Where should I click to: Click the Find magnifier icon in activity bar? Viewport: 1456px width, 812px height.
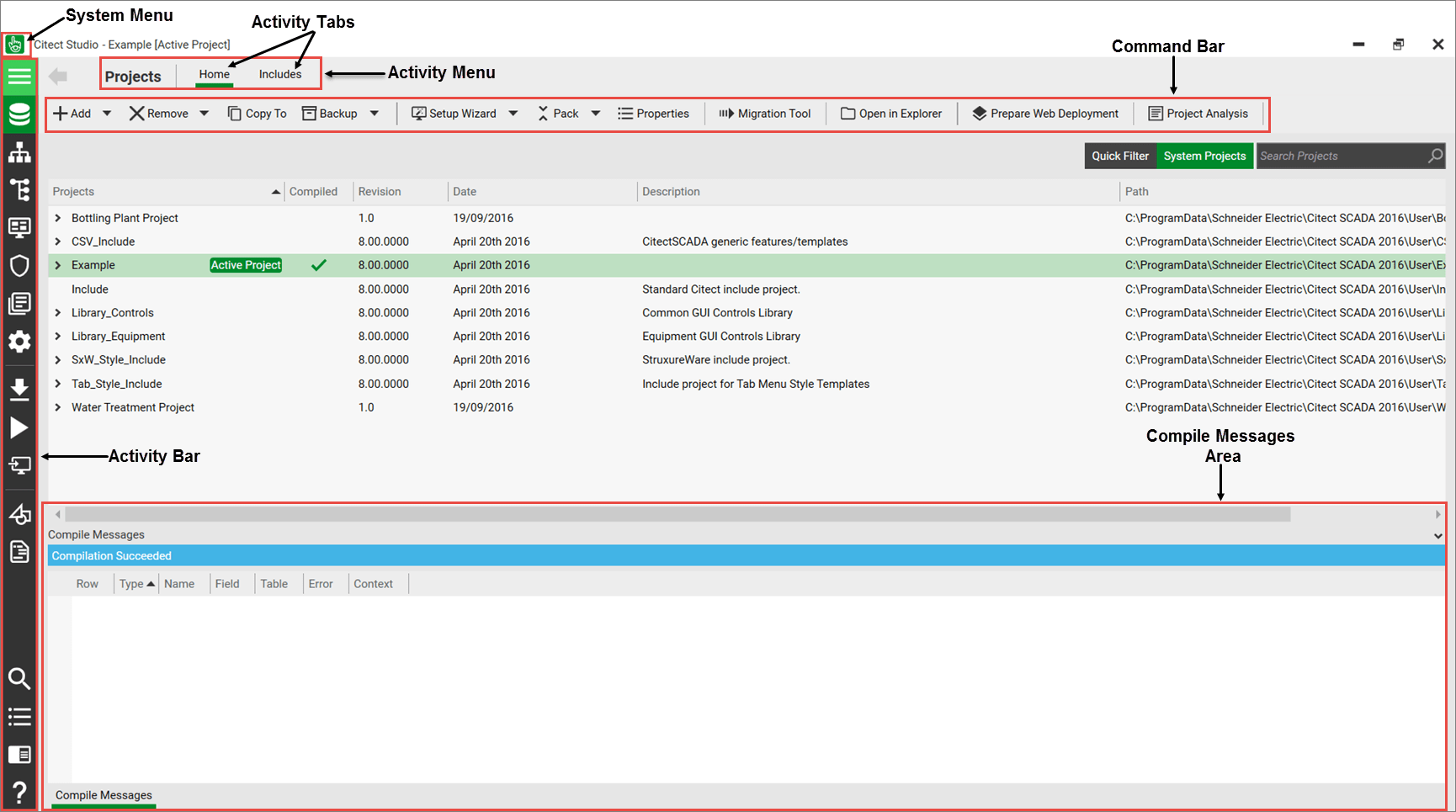[19, 678]
